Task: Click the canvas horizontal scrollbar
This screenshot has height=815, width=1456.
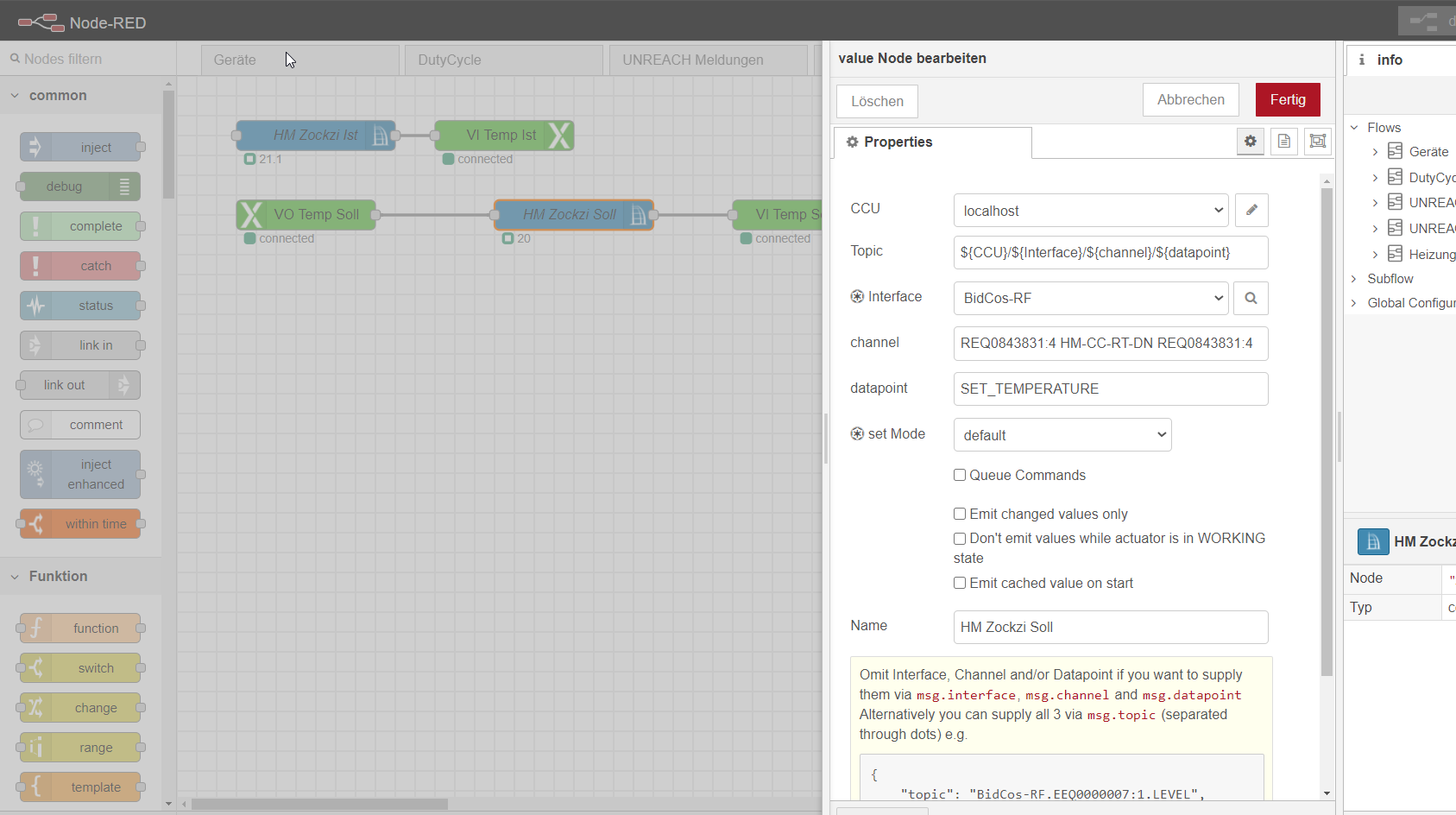Action: pos(319,804)
